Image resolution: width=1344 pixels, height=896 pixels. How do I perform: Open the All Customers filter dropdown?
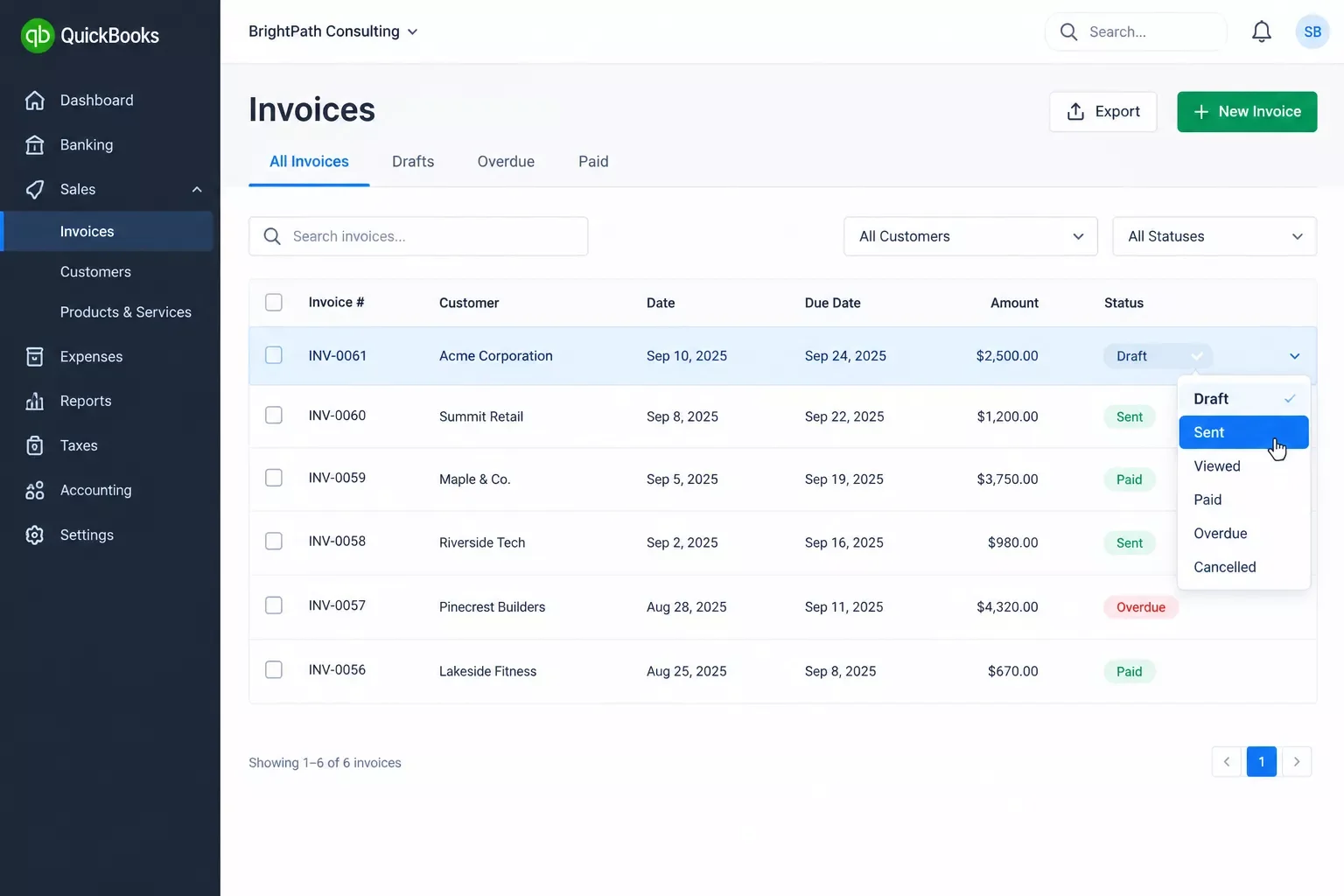point(970,236)
